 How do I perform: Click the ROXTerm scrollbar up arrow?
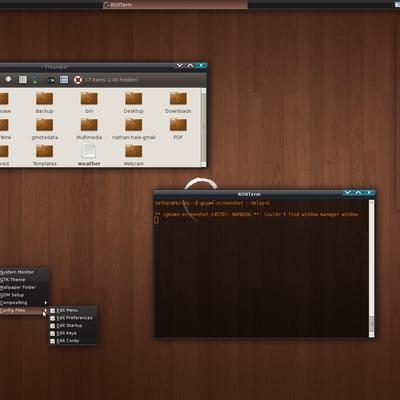(372, 203)
